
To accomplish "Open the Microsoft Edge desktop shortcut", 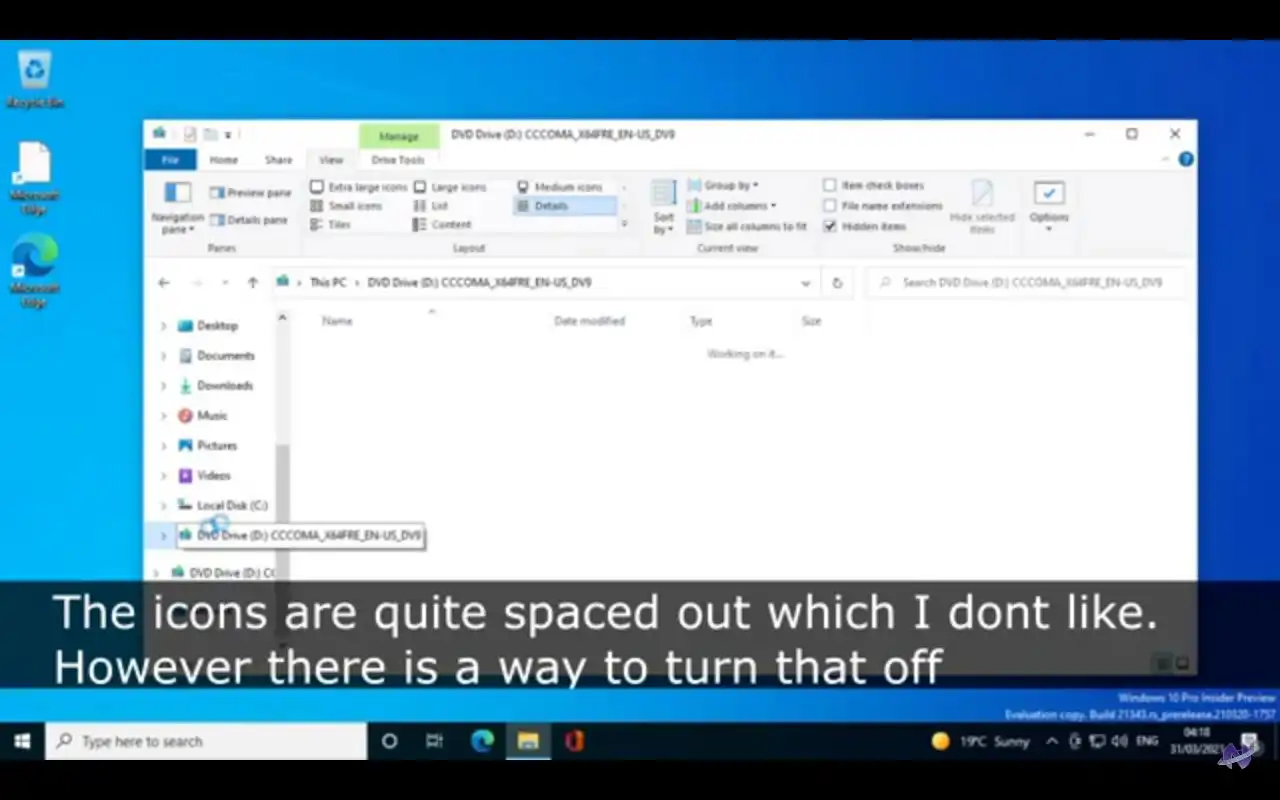I will 35,270.
